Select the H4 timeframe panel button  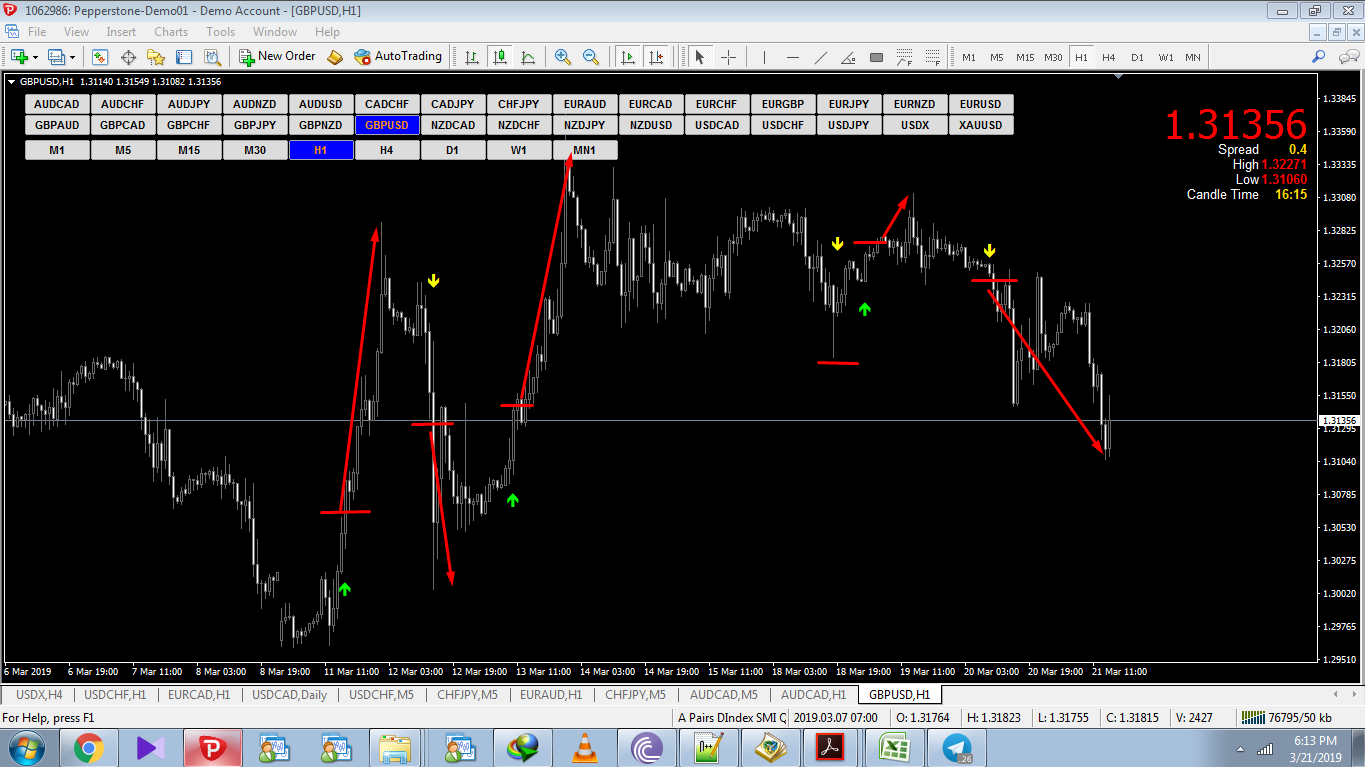pos(387,150)
